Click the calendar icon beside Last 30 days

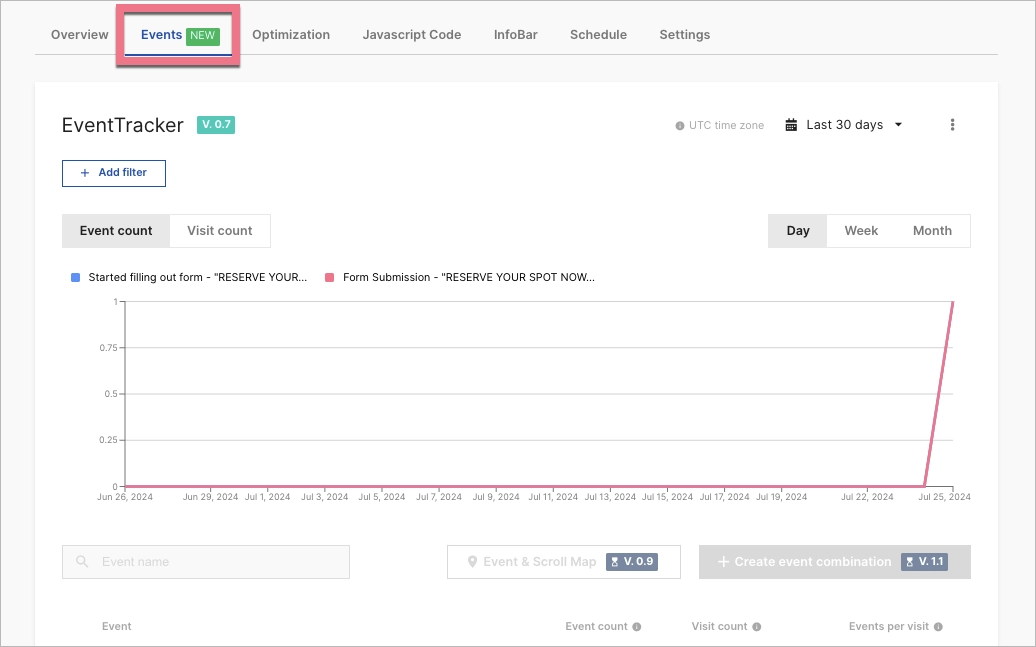tap(793, 124)
